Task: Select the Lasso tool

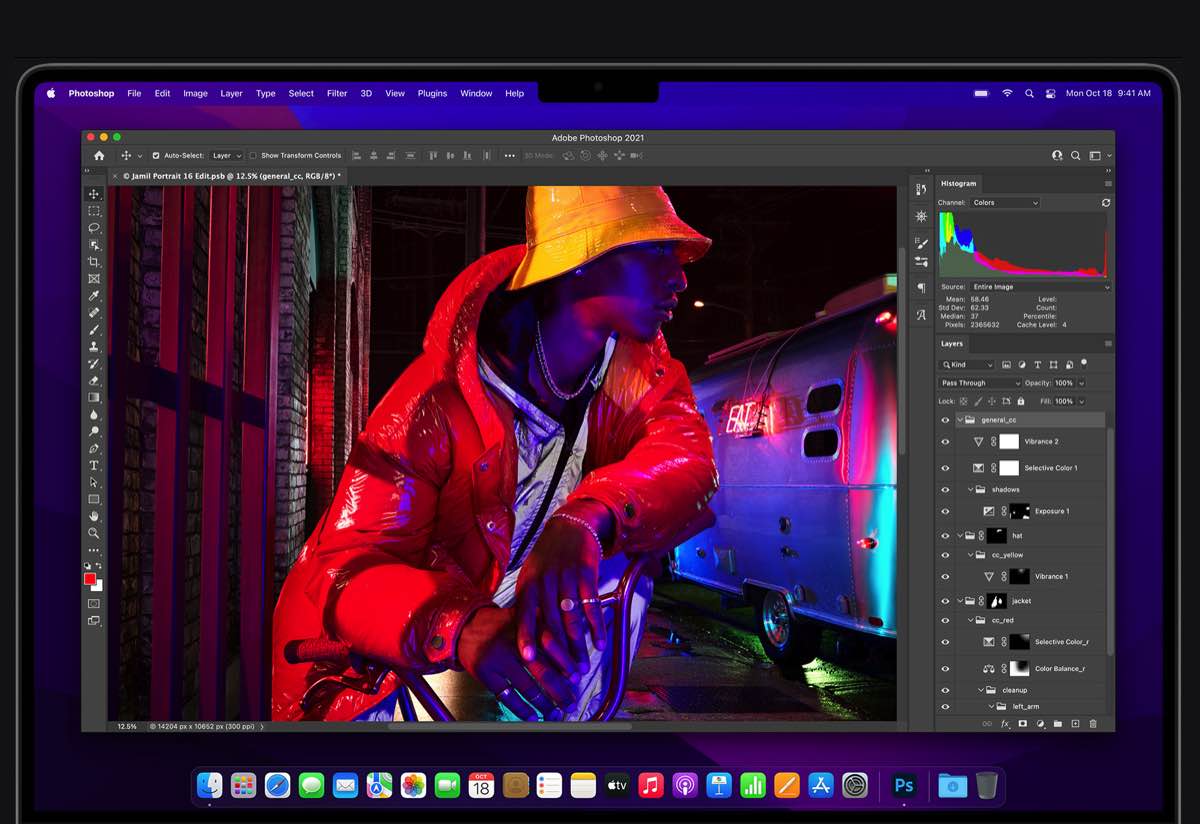Action: 94,228
